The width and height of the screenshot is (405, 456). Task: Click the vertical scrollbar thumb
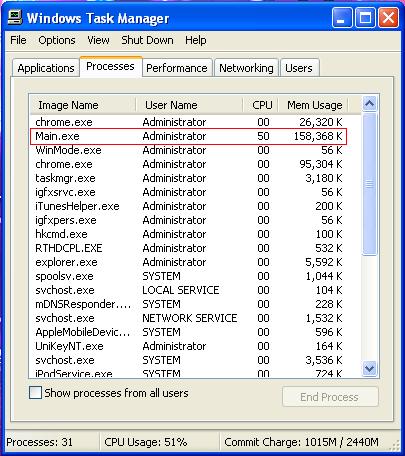pos(369,184)
